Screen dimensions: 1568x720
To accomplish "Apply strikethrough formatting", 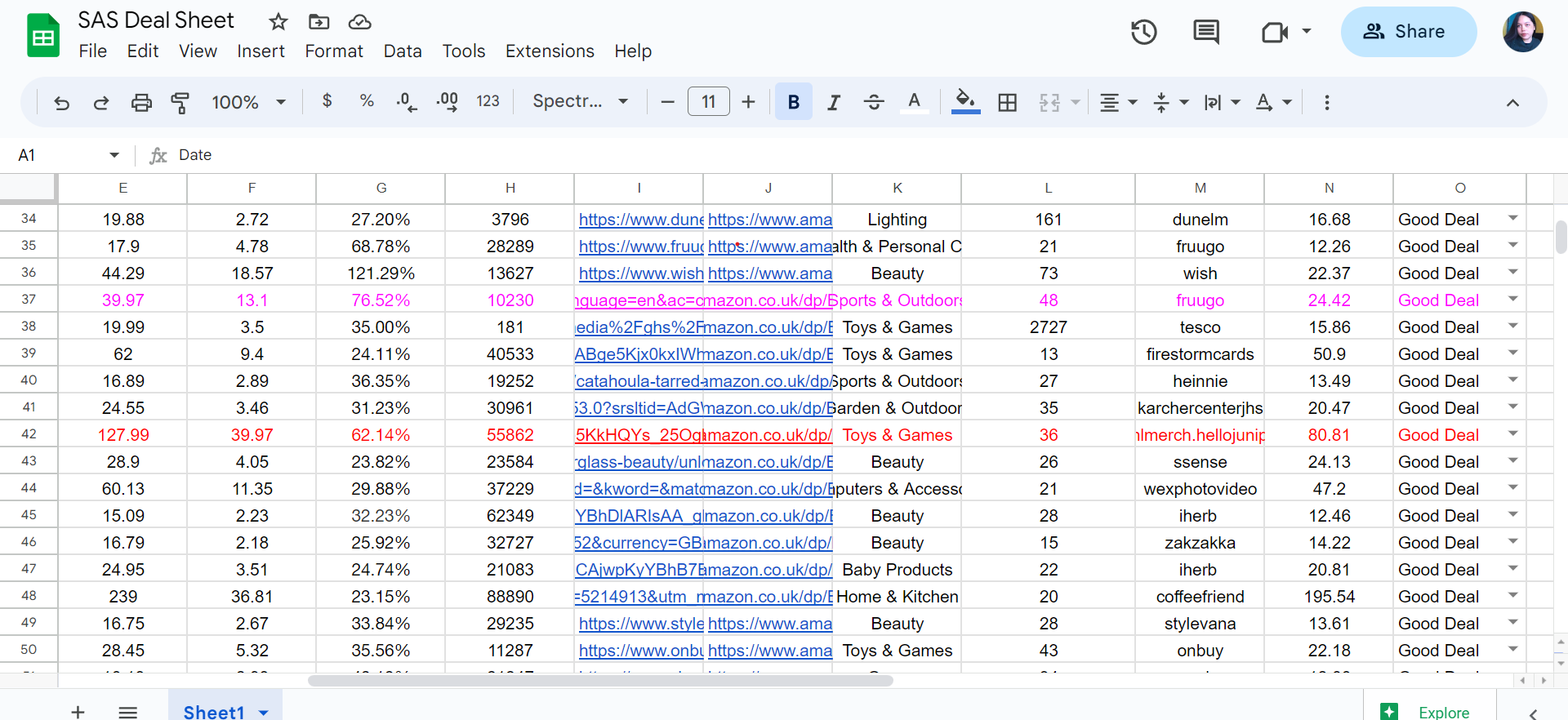I will pos(874,102).
